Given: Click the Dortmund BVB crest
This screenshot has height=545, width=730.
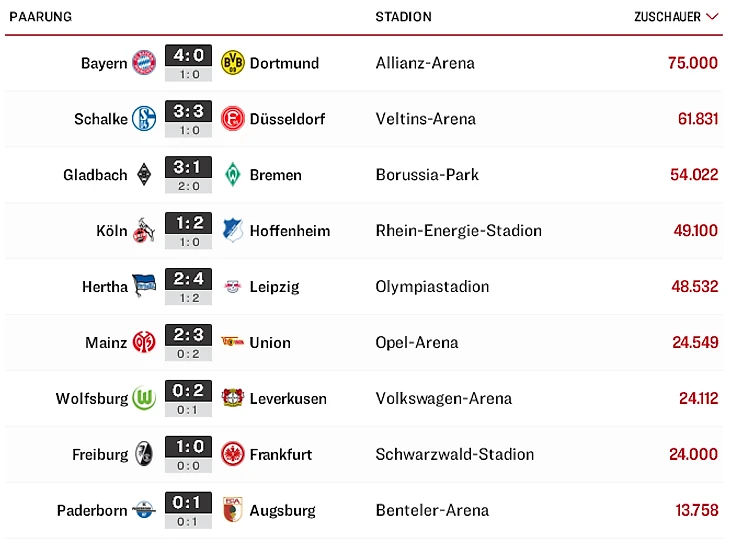Looking at the screenshot, I should (232, 63).
